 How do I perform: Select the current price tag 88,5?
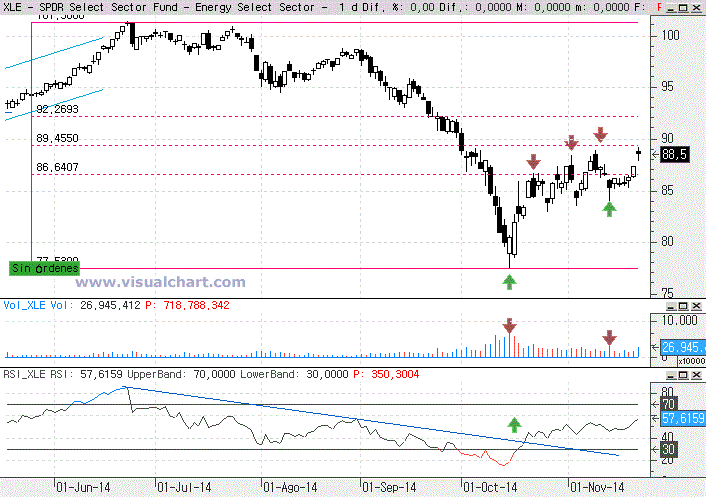(x=674, y=155)
